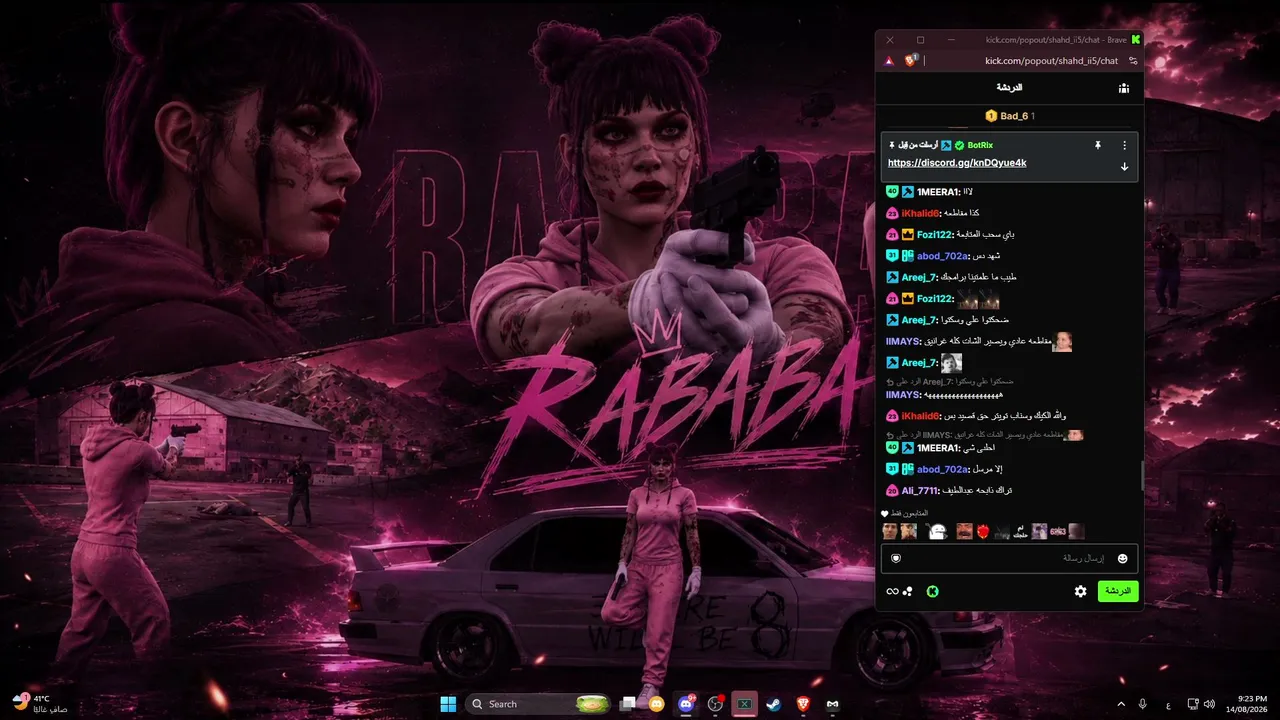1280x720 pixels.
Task: Open the Brave Shields lion icon
Action: [910, 60]
